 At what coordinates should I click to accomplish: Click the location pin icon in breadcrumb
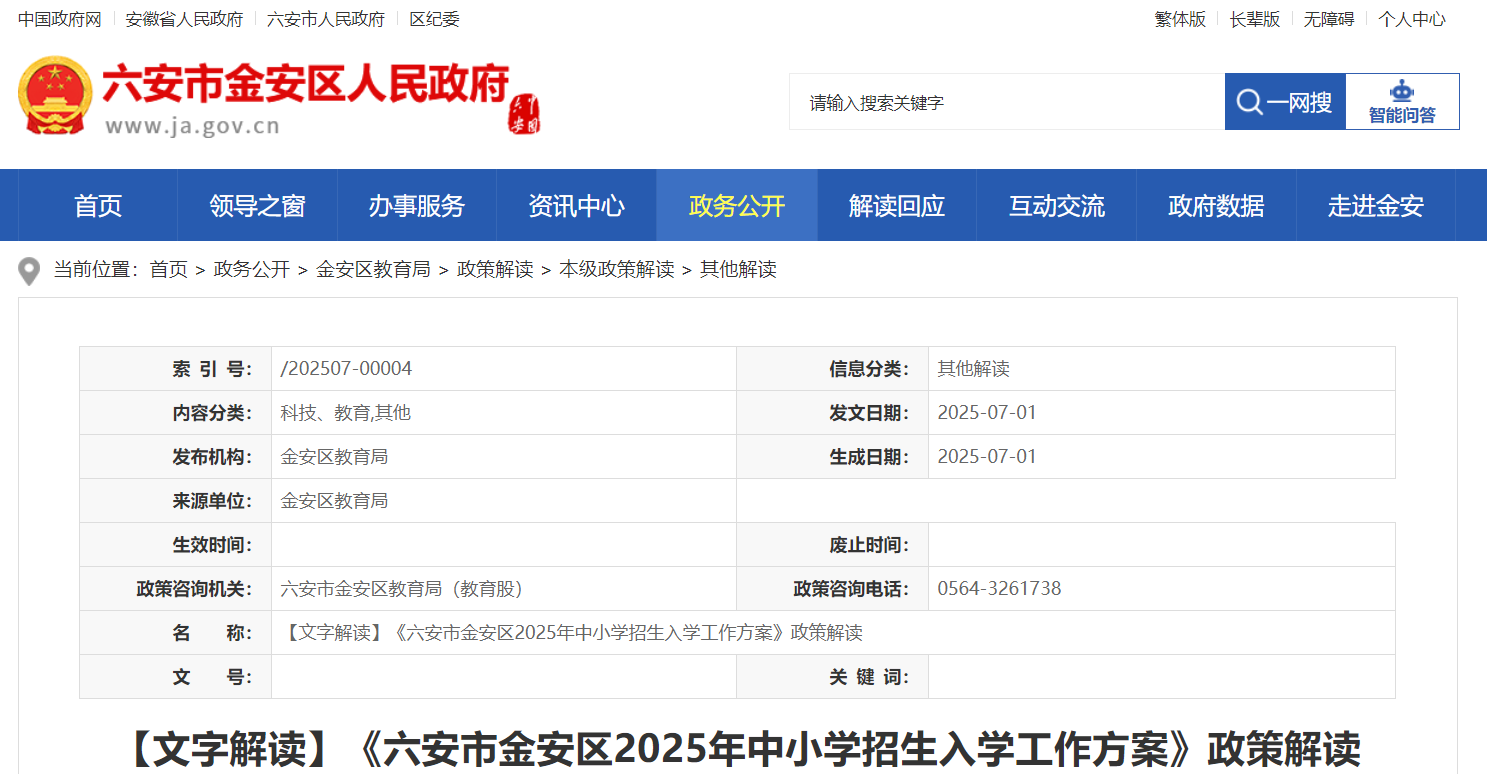click(30, 270)
